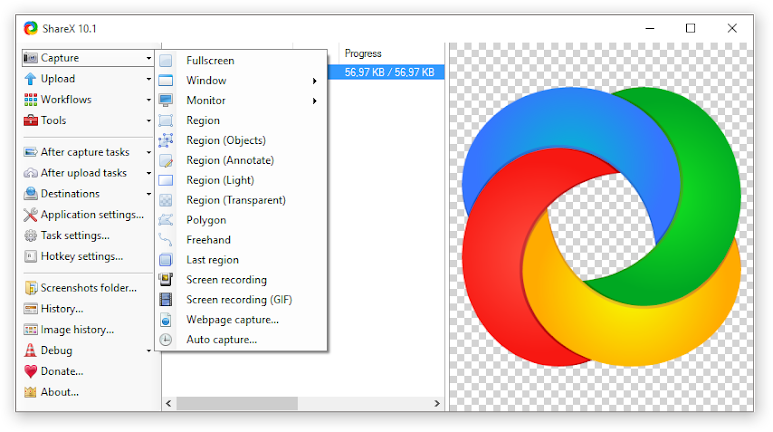773x432 pixels.
Task: Click the Region (Objects) icon
Action: [x=166, y=141]
